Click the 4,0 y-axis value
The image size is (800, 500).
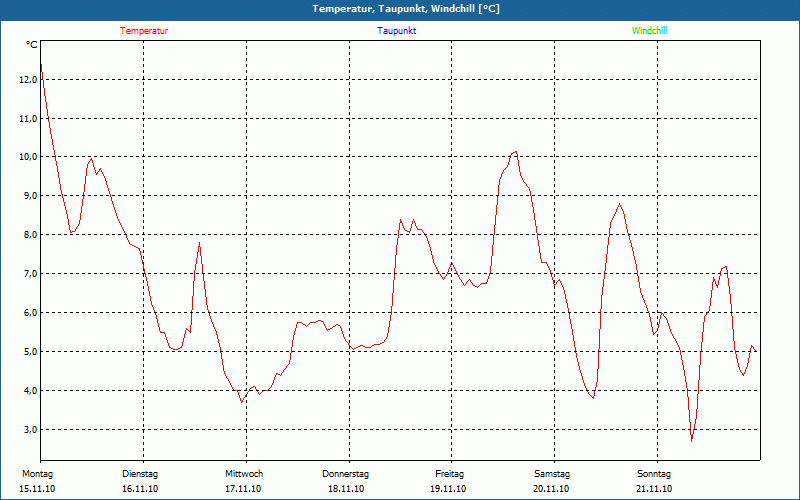(30, 390)
